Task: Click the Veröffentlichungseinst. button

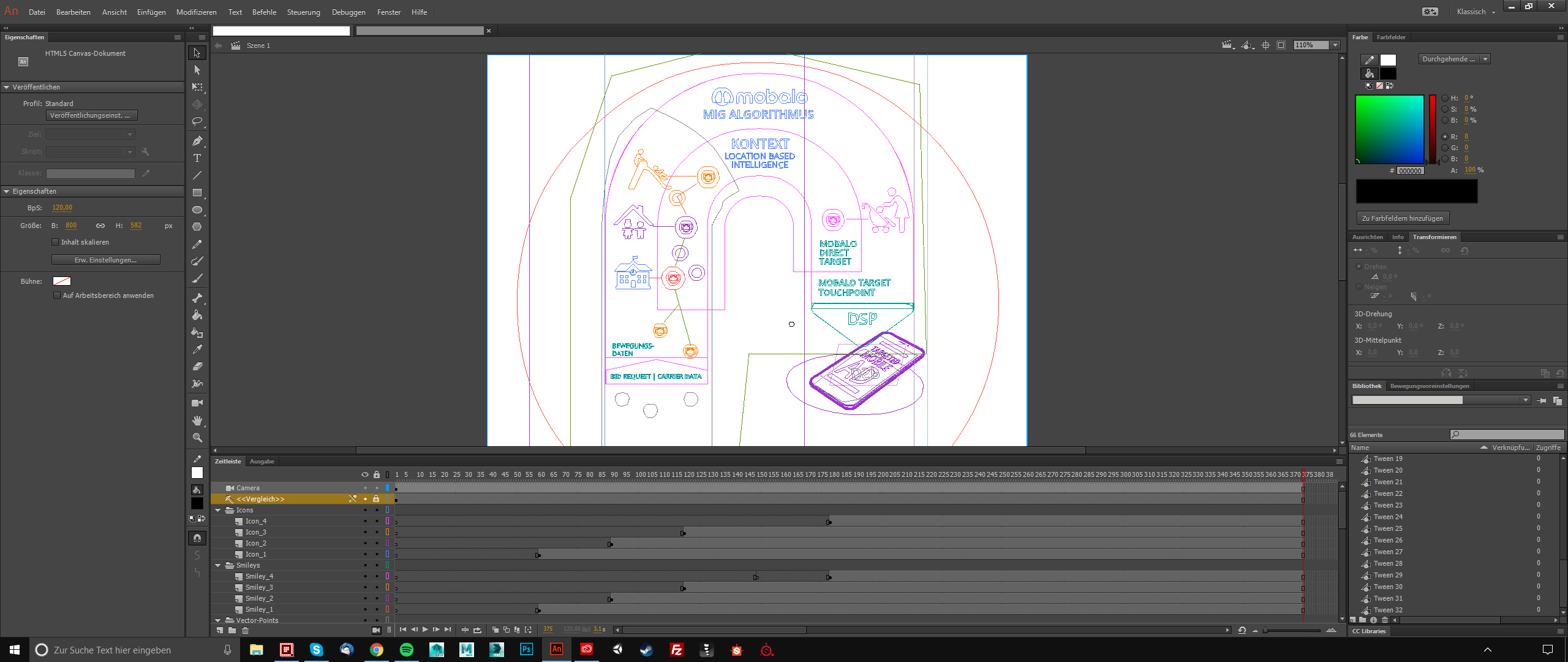Action: point(91,115)
